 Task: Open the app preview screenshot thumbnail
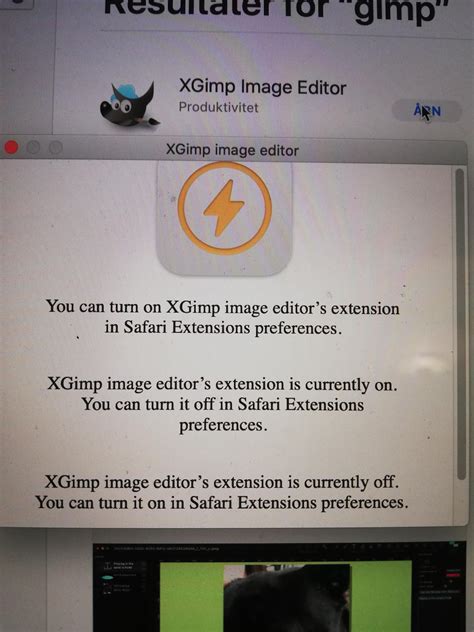279,588
